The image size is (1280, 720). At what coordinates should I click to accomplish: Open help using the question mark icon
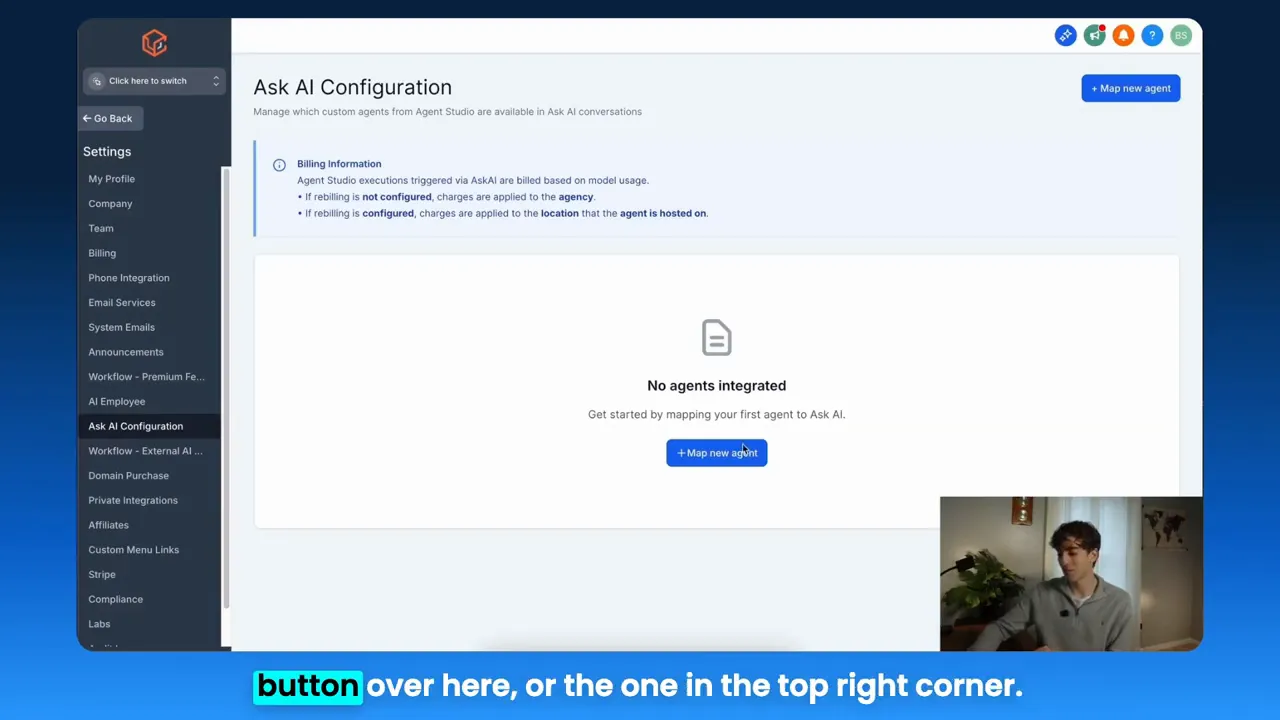(x=1152, y=35)
